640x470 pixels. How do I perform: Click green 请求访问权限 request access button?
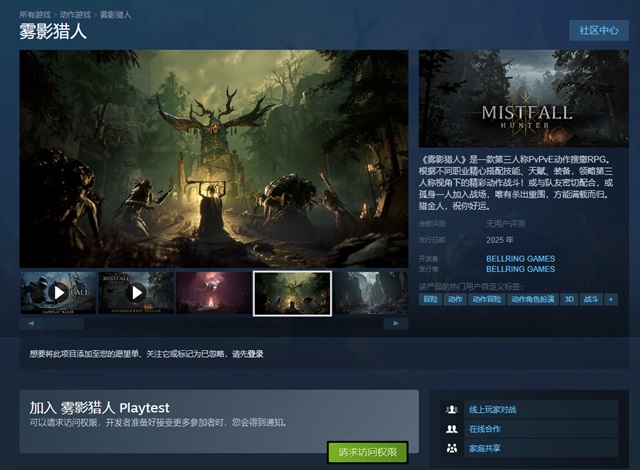367,452
